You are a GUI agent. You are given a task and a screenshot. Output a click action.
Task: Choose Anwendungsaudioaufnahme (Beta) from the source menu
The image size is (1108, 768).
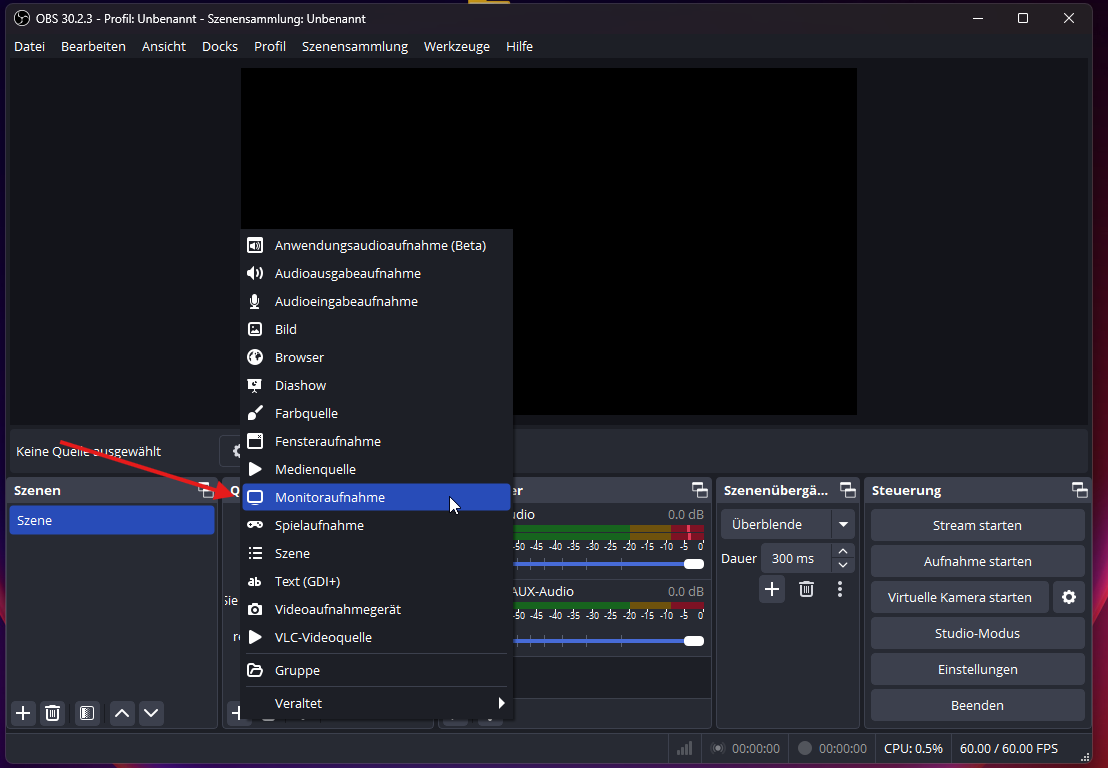376,245
